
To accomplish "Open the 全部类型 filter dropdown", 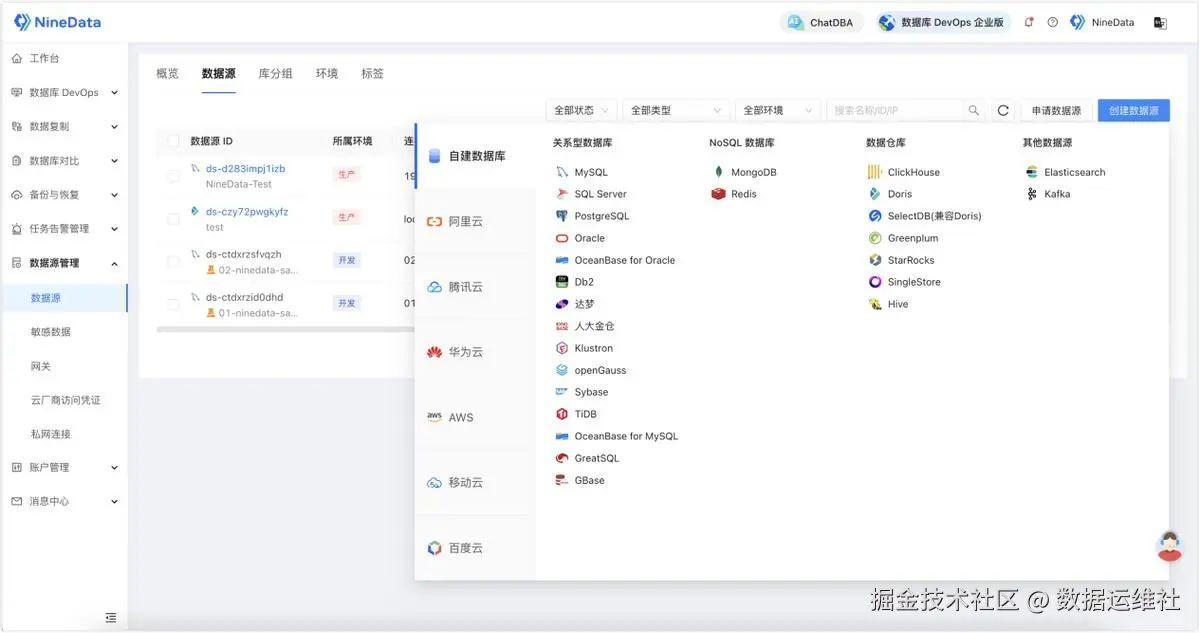I will click(x=675, y=111).
